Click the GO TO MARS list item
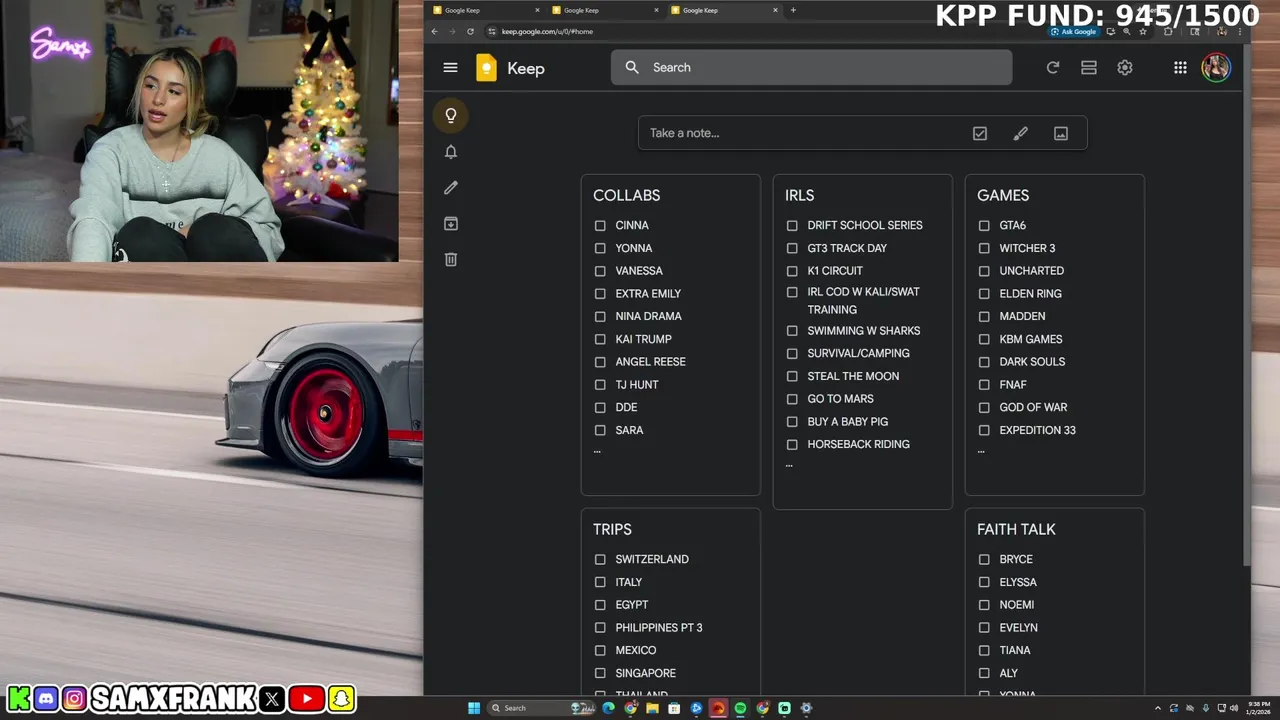Image resolution: width=1280 pixels, height=720 pixels. [840, 399]
